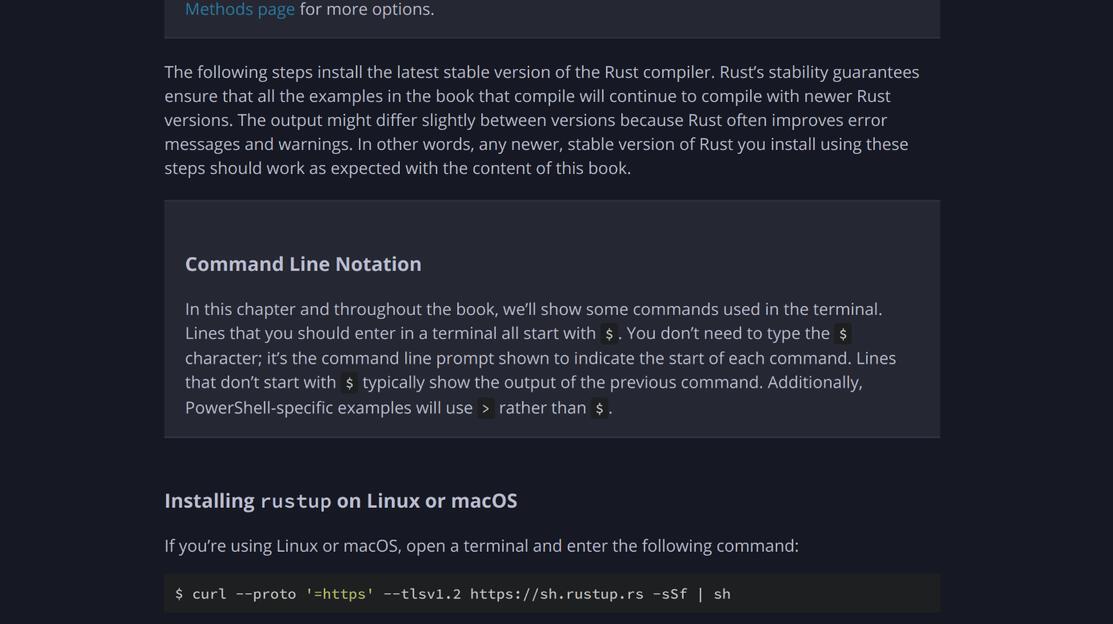1113x624 pixels.
Task: Click the -sSf flag in the curl command
Action: tap(669, 594)
